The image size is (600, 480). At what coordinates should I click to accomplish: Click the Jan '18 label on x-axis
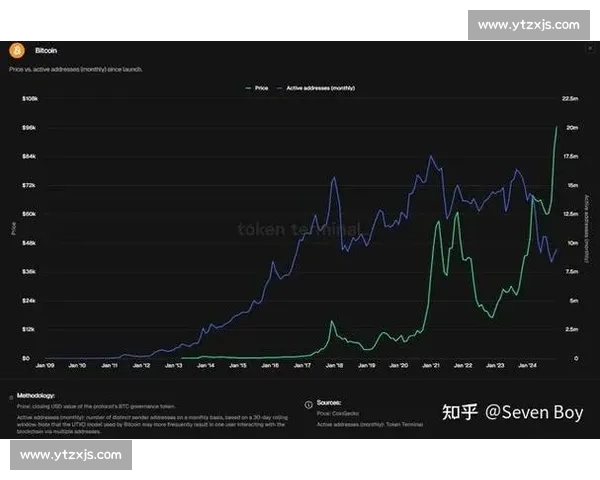333,367
